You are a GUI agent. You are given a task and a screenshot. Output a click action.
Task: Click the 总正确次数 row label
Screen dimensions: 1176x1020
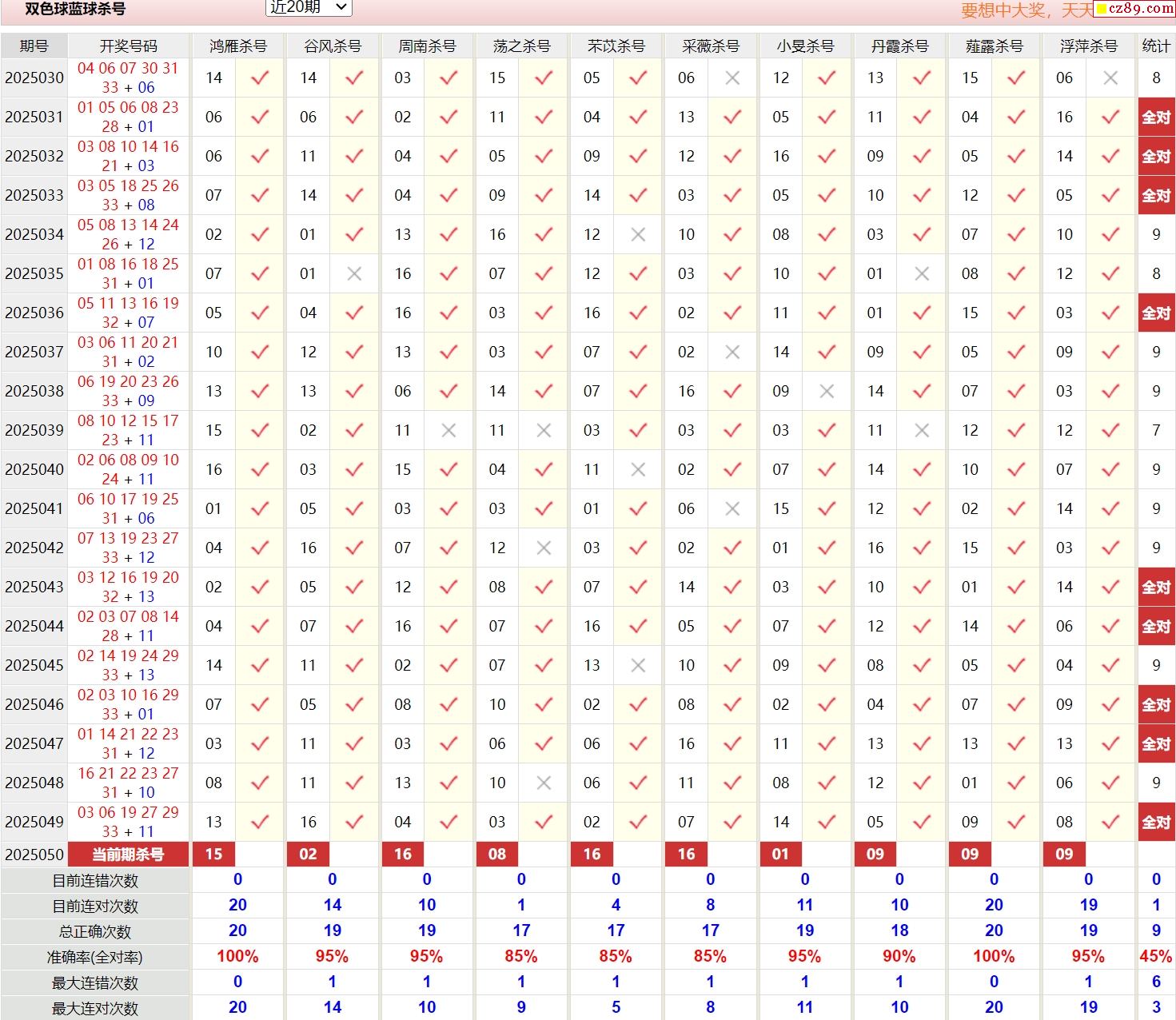[x=96, y=932]
